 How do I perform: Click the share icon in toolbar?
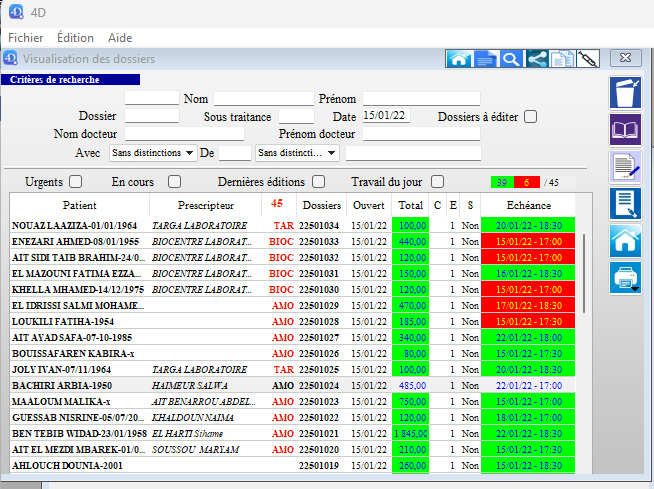point(537,59)
